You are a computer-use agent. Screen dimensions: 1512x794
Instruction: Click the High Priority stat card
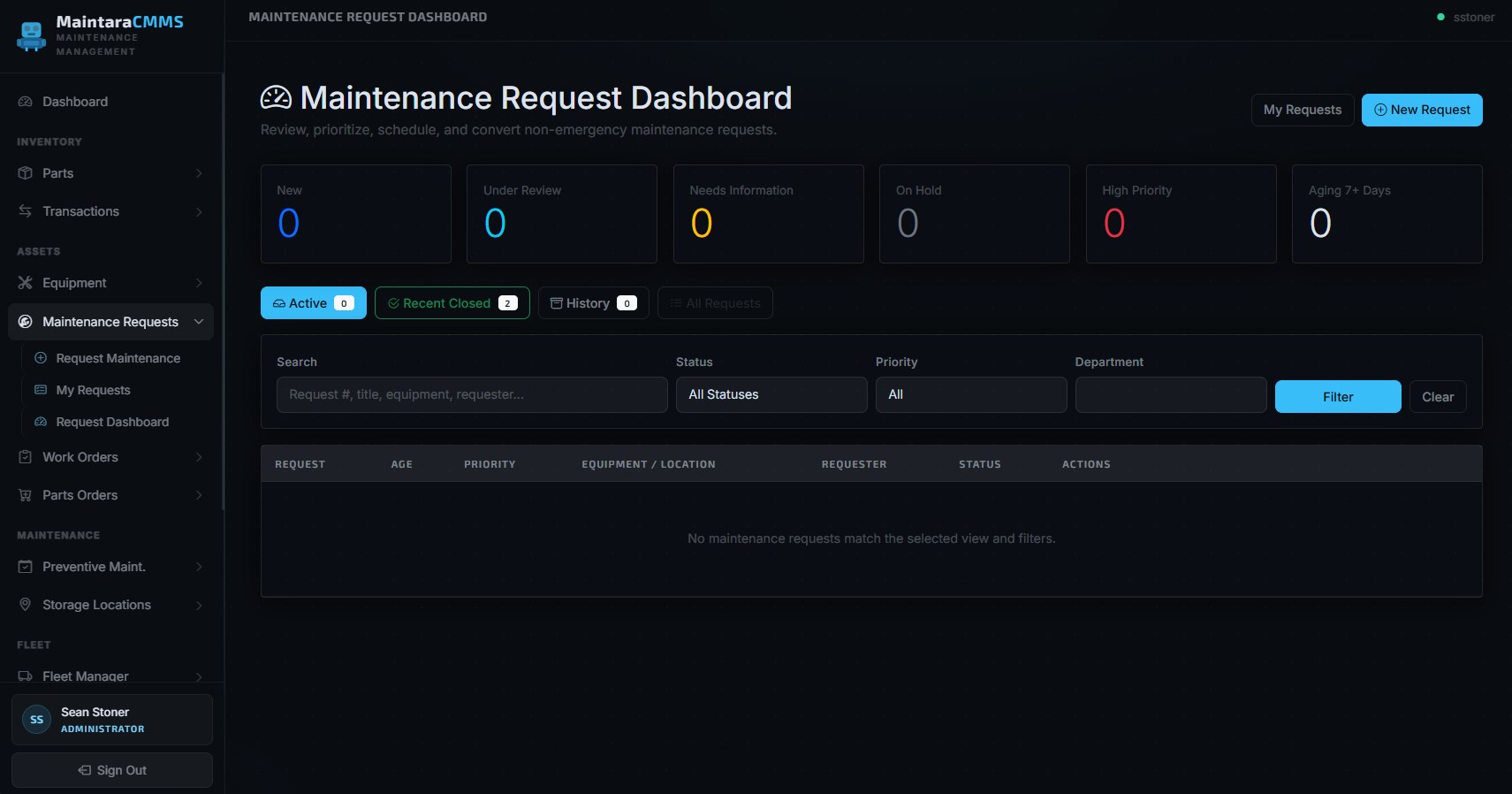pyautogui.click(x=1181, y=214)
